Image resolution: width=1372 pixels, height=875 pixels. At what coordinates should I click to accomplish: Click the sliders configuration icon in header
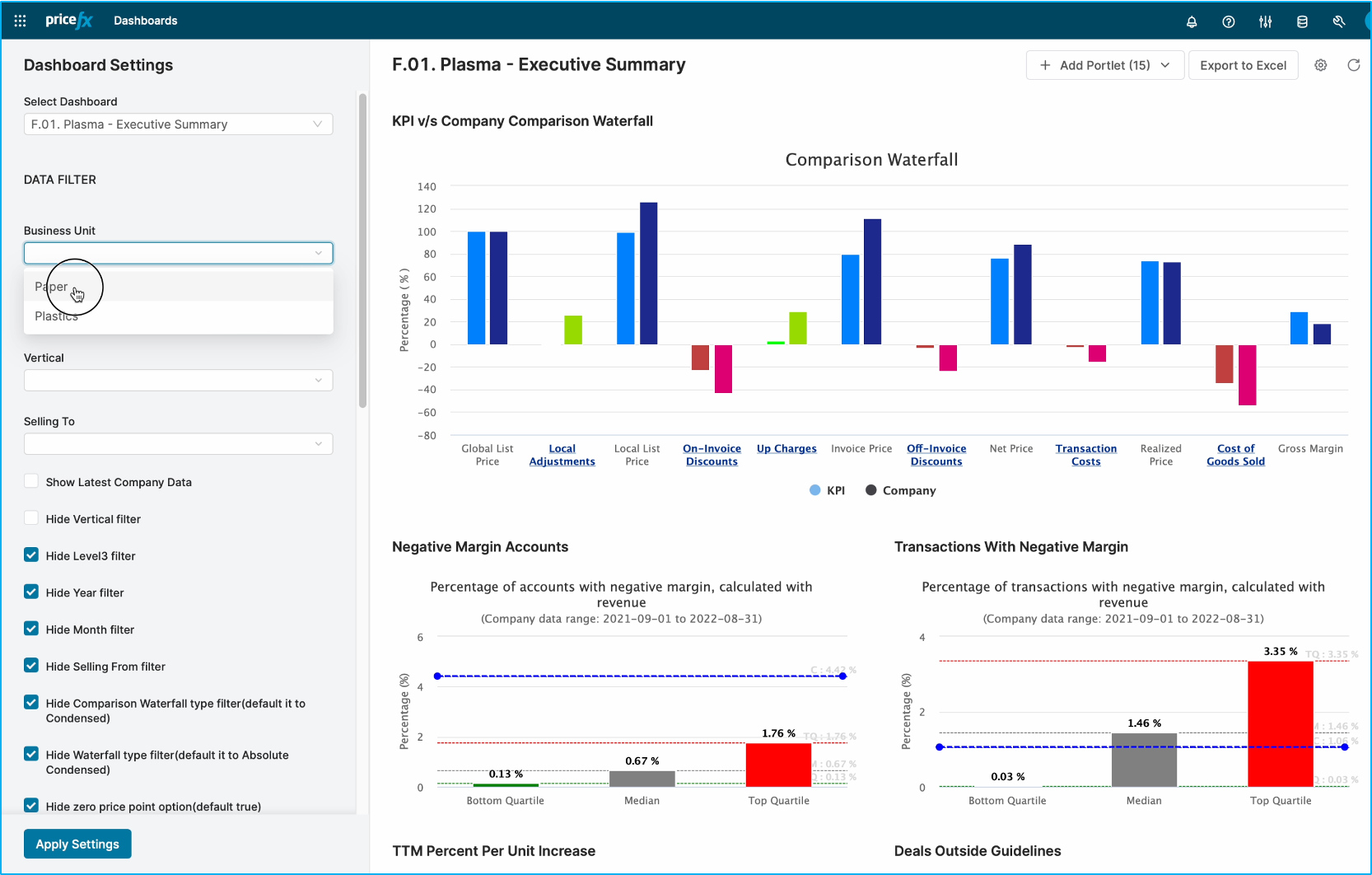tap(1265, 21)
